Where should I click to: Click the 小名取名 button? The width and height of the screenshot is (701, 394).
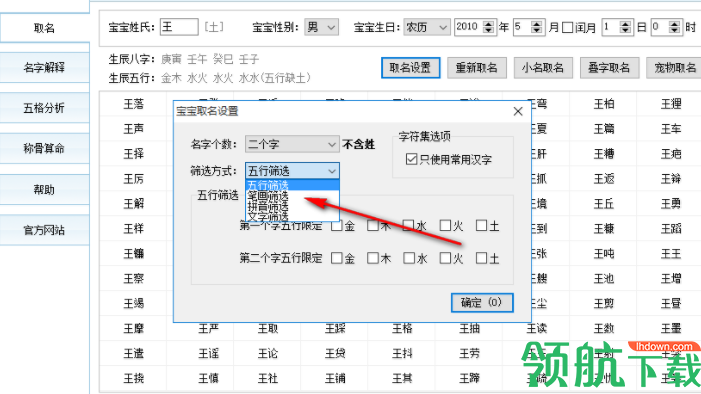(x=543, y=68)
